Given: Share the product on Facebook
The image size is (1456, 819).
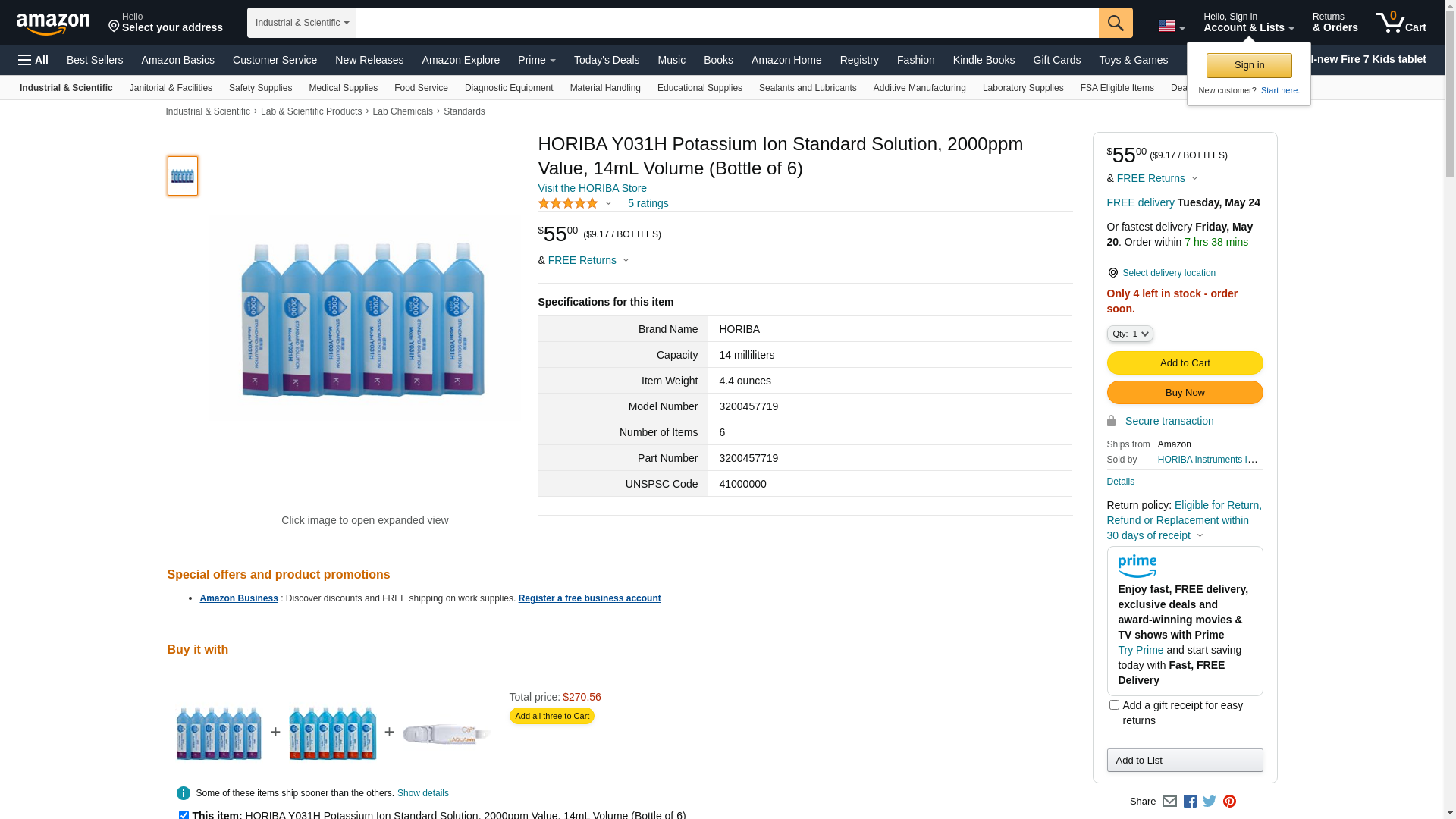Looking at the screenshot, I should click(x=1190, y=802).
